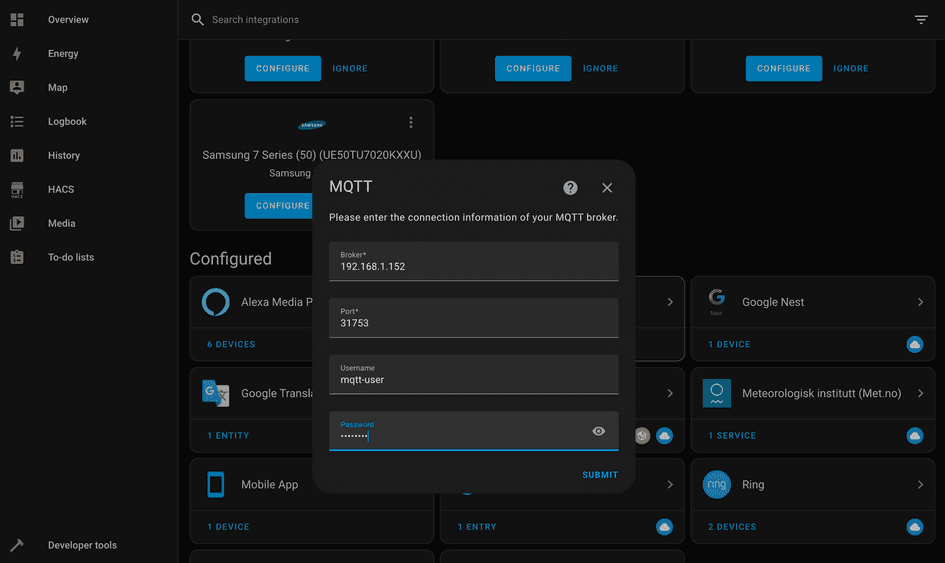Click the Username field

(474, 374)
